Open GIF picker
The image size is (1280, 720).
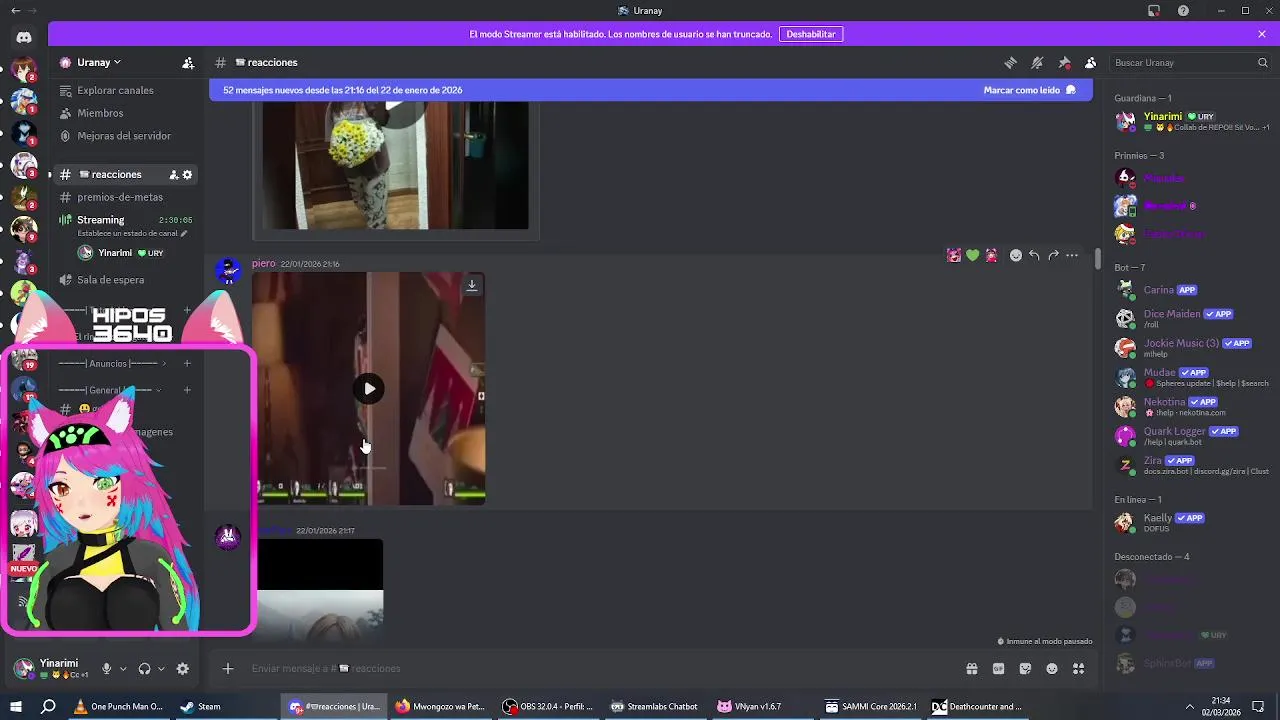pos(998,669)
